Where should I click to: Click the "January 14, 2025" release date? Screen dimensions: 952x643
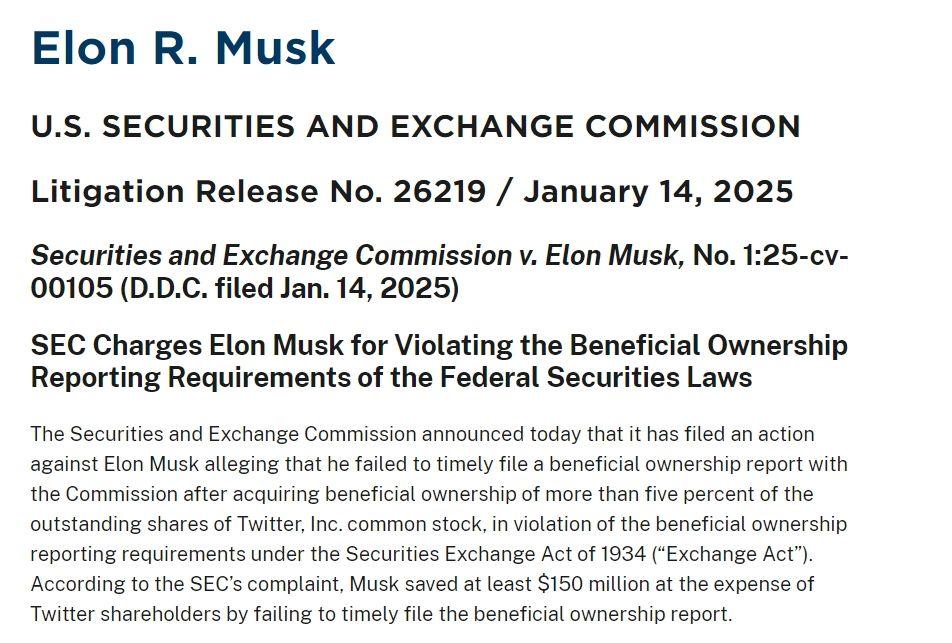(658, 191)
